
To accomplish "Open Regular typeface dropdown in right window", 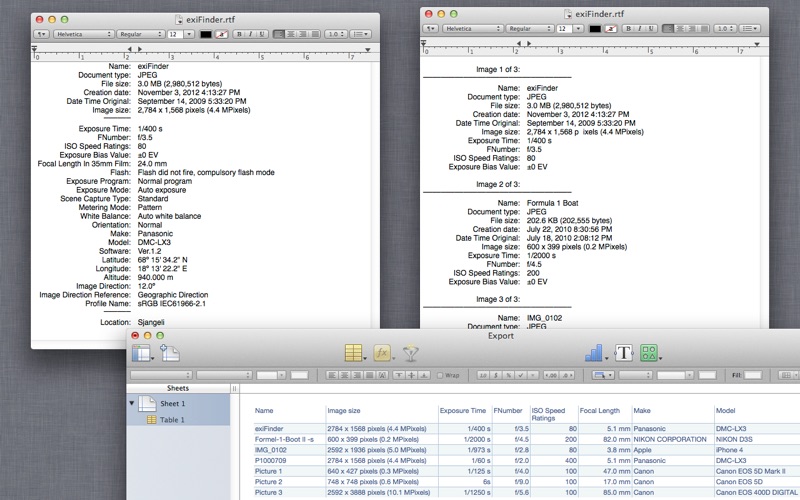I will click(x=529, y=29).
